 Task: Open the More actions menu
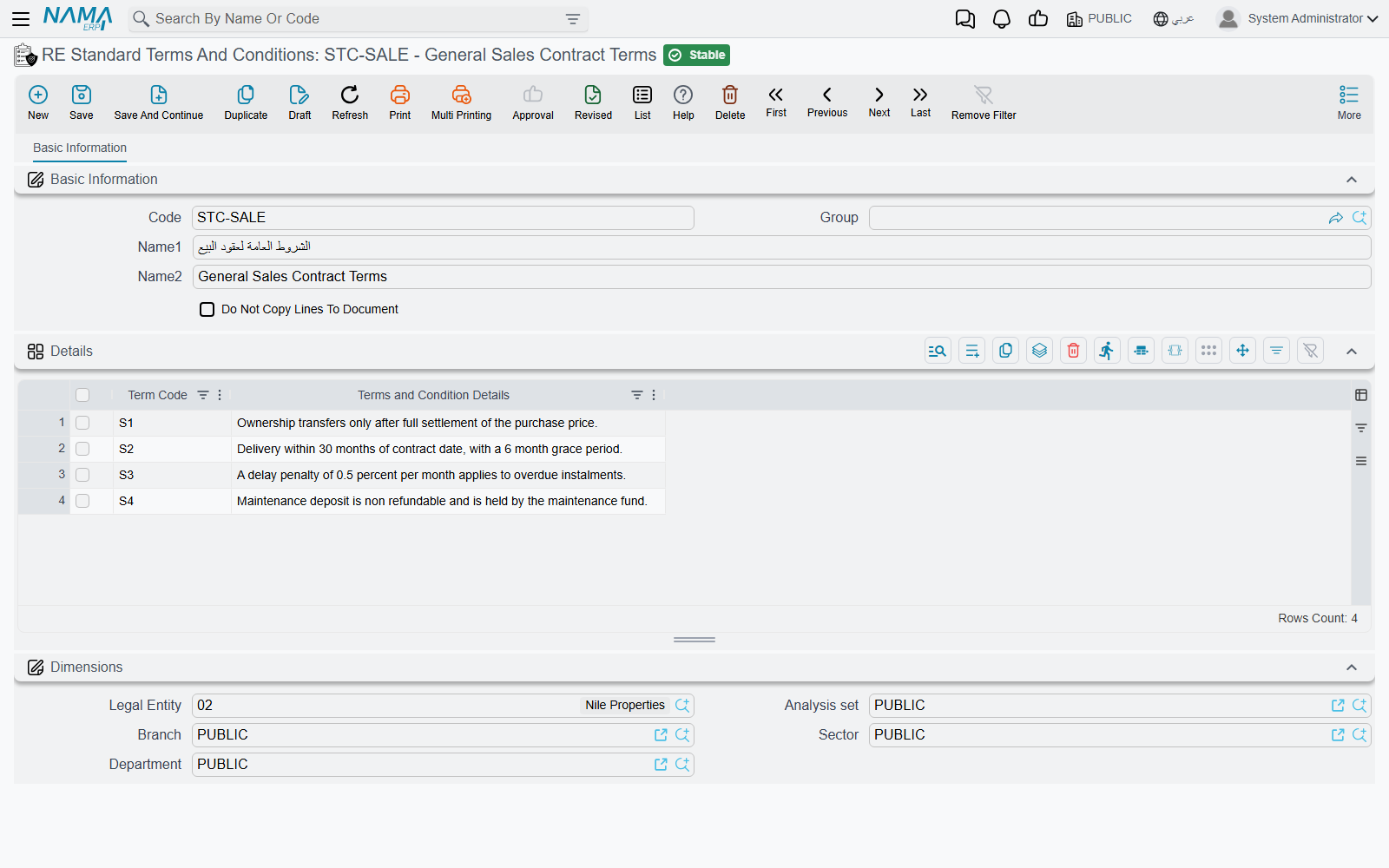1349,102
